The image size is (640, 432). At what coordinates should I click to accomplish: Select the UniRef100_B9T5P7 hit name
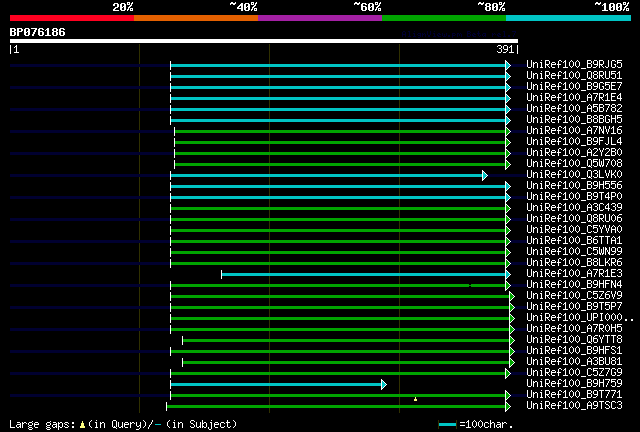pos(574,307)
